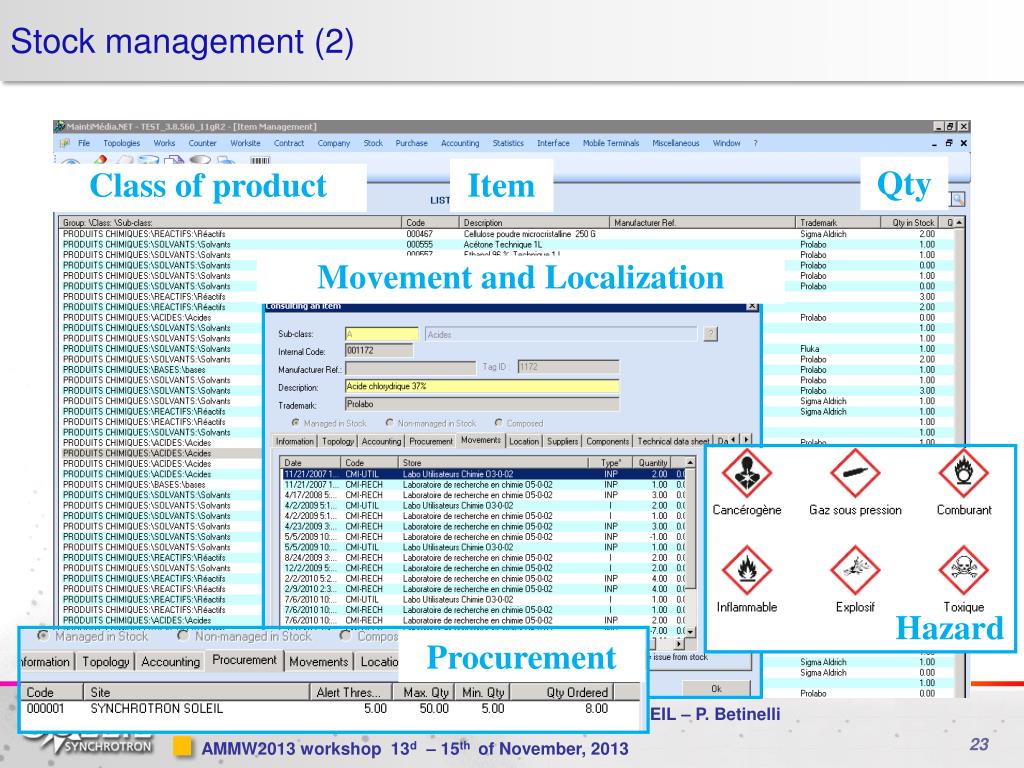The width and height of the screenshot is (1024, 768).
Task: Open the Counter menu
Action: [x=202, y=143]
